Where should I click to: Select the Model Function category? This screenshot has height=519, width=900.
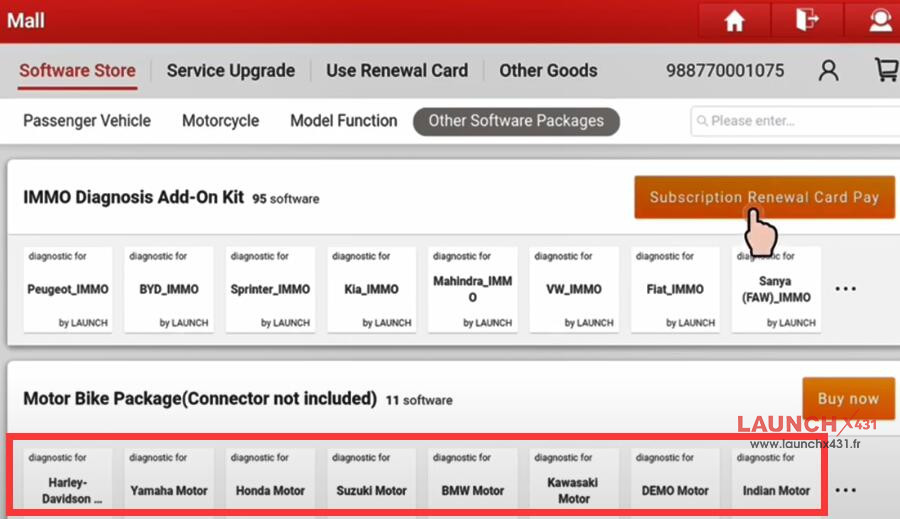(343, 121)
